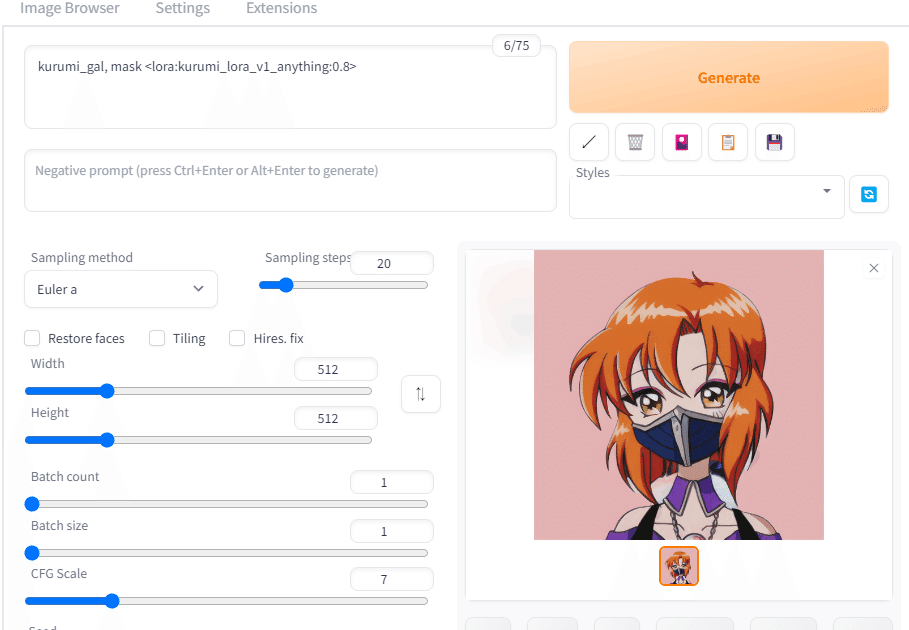Image resolution: width=909 pixels, height=630 pixels.
Task: Click the Generate button
Action: (x=729, y=77)
